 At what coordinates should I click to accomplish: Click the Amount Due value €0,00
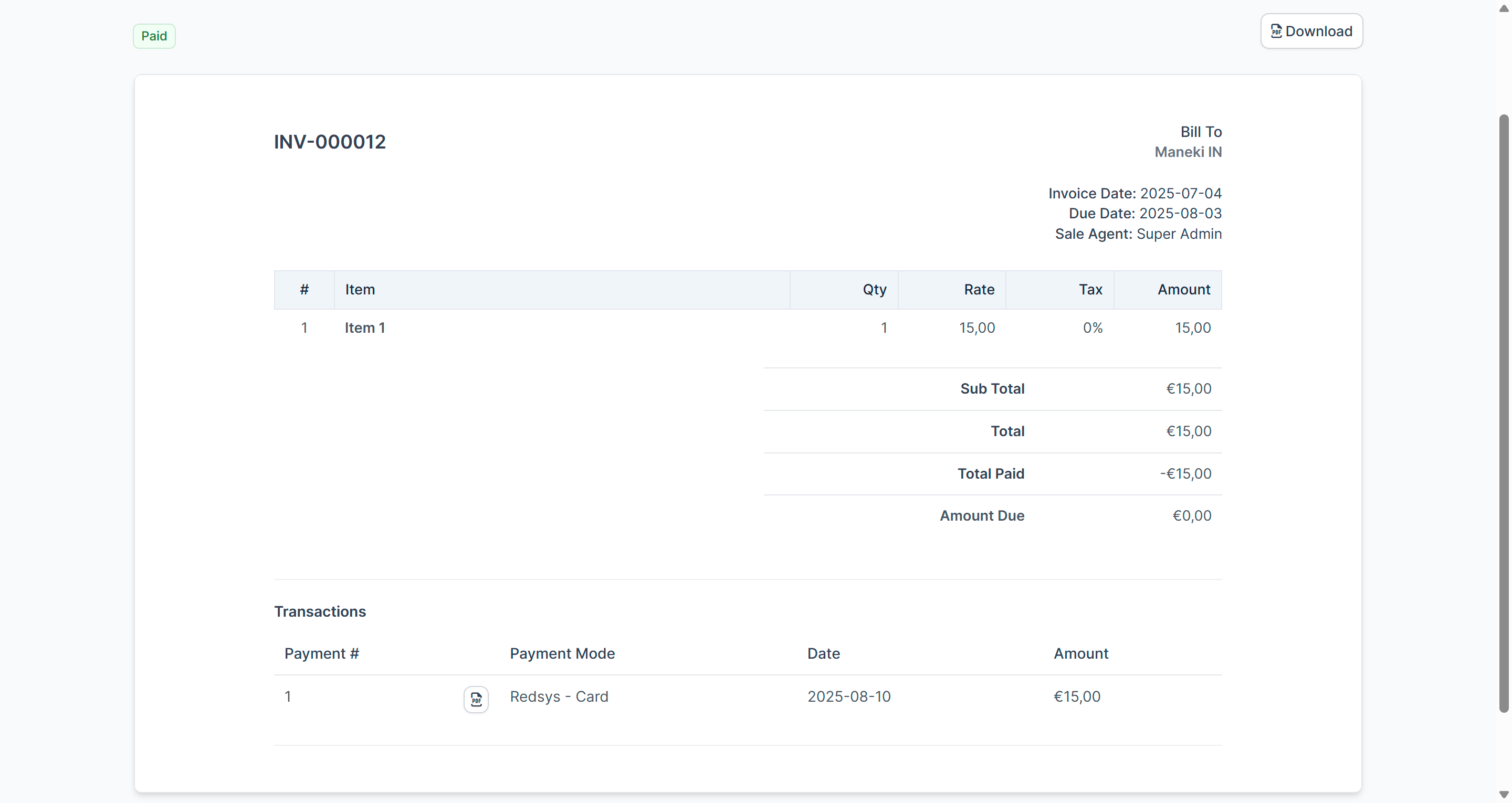(1192, 515)
